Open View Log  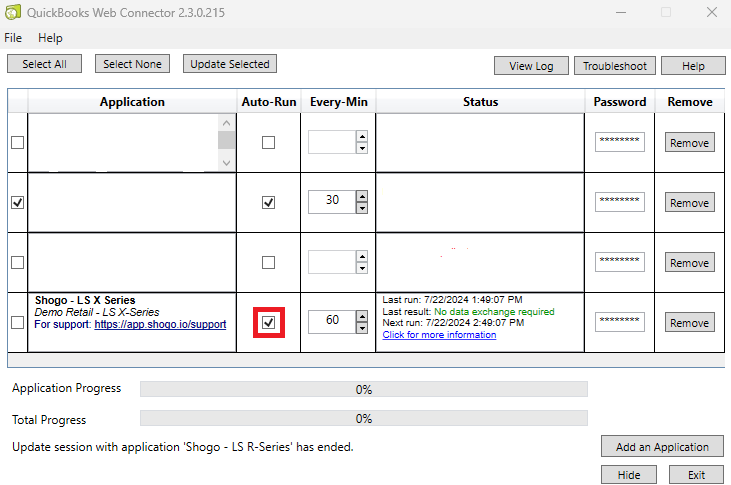coord(531,66)
